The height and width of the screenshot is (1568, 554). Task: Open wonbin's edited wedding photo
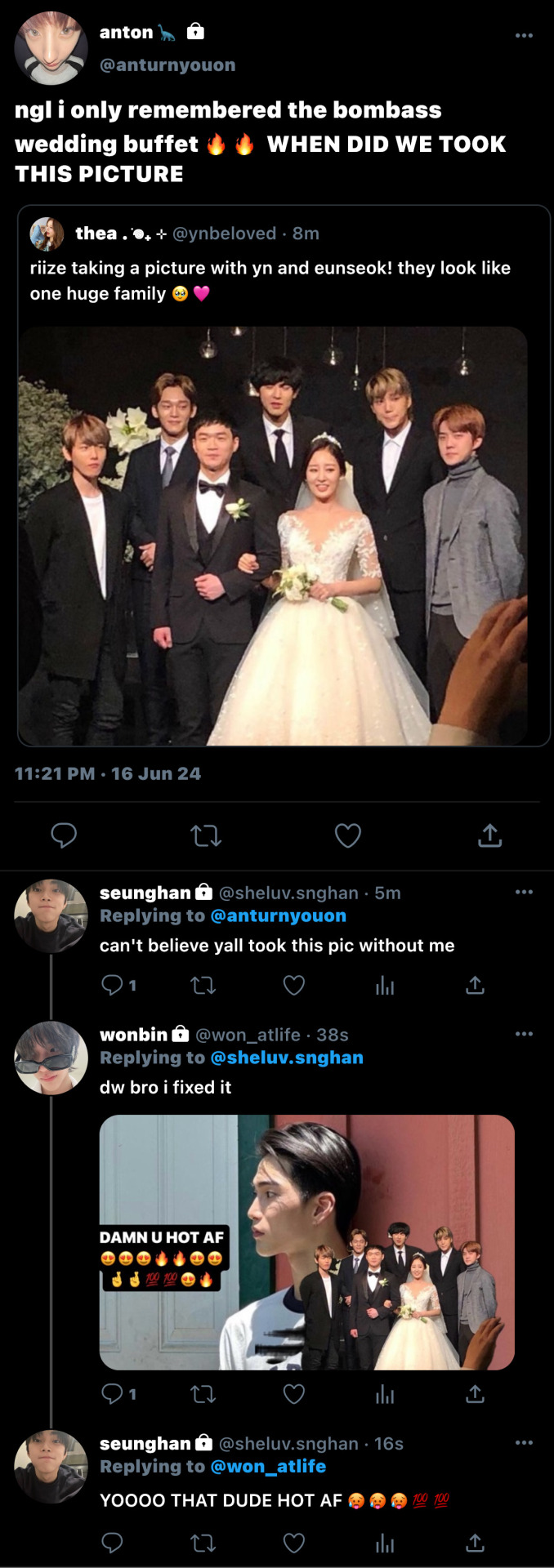(306, 1242)
